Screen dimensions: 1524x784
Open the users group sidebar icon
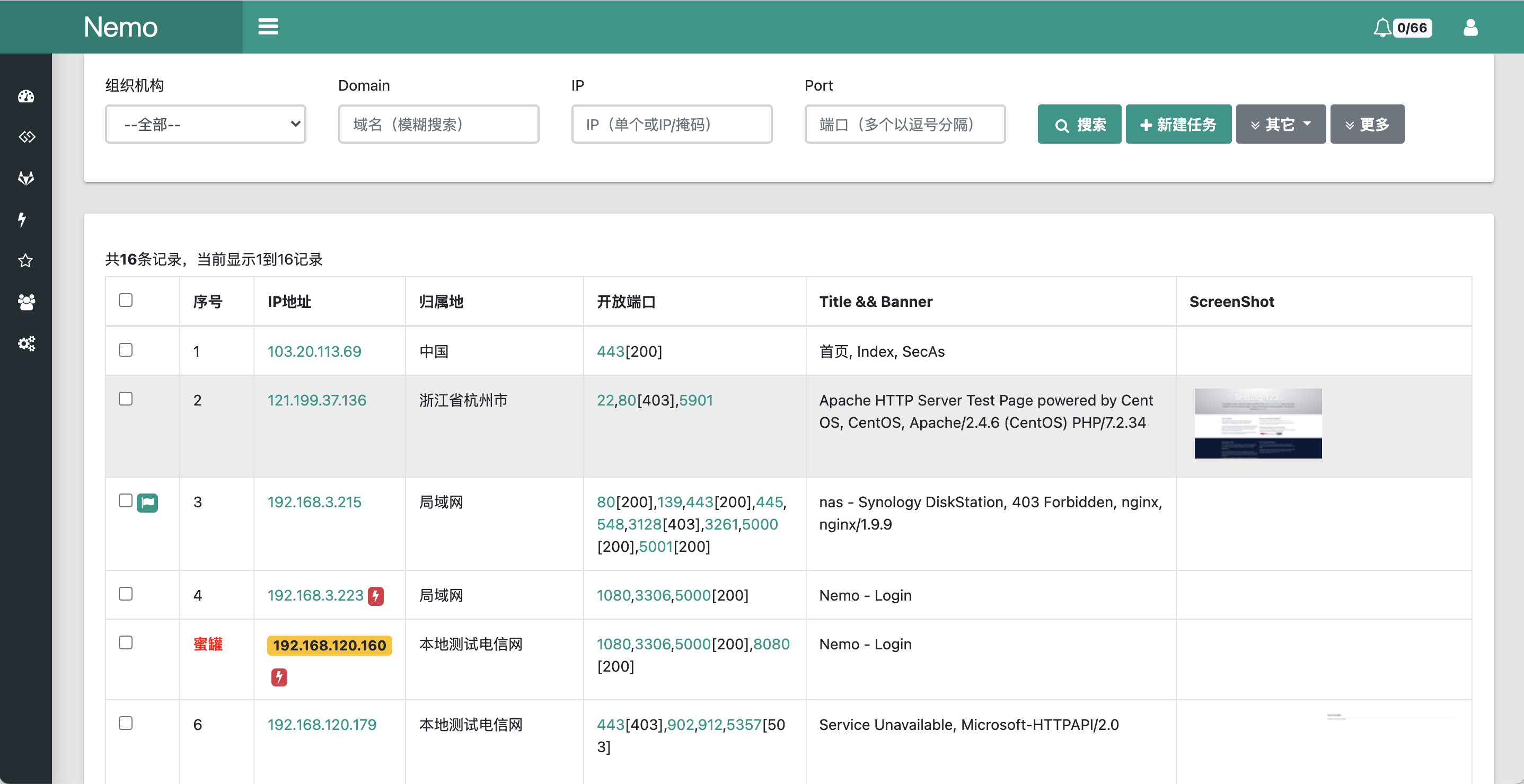pos(26,302)
